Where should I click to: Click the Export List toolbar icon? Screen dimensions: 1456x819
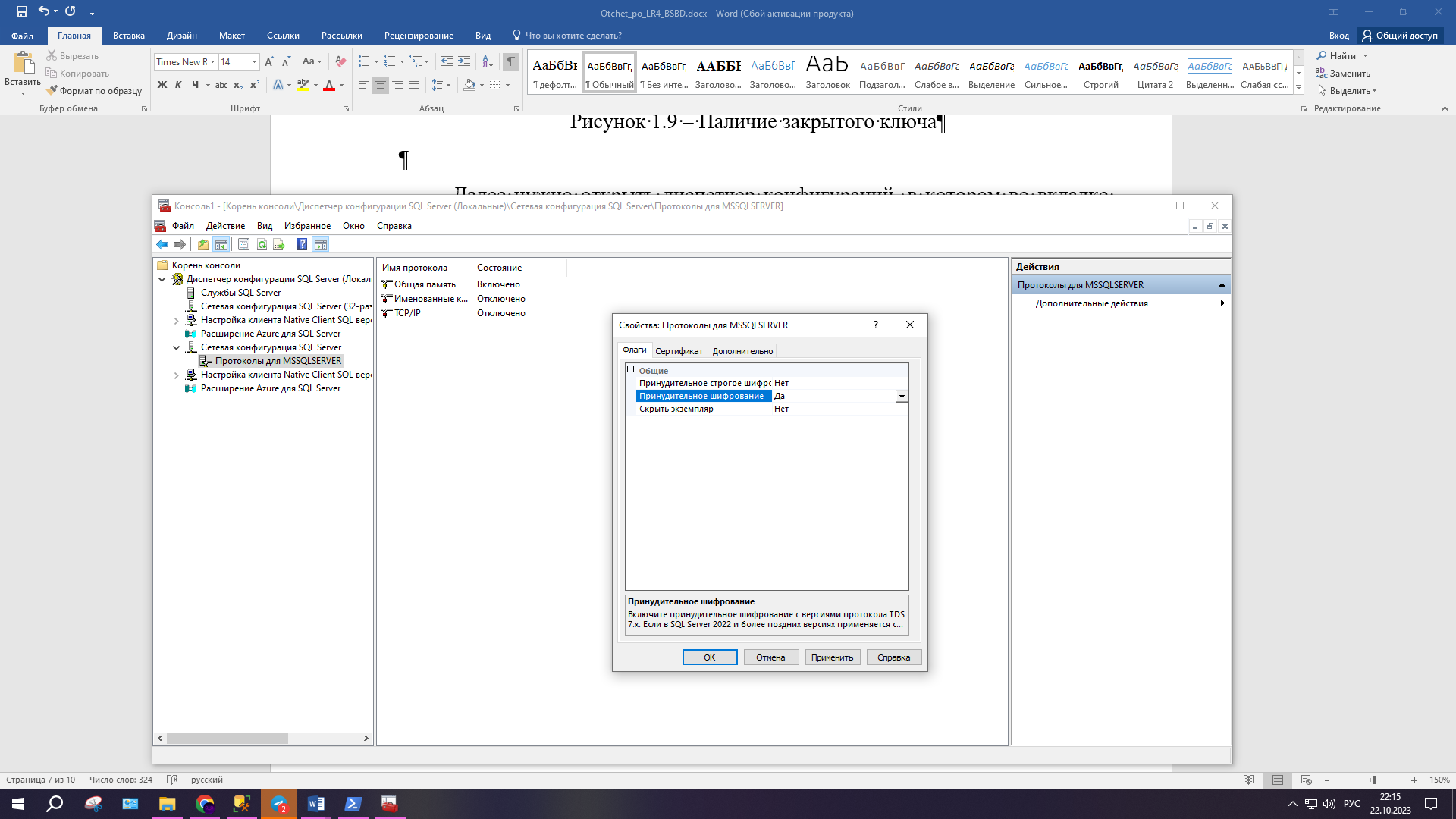pos(279,244)
